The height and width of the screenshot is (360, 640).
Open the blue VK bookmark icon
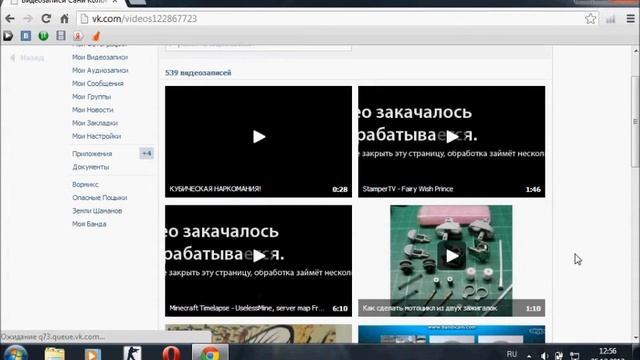click(x=26, y=36)
